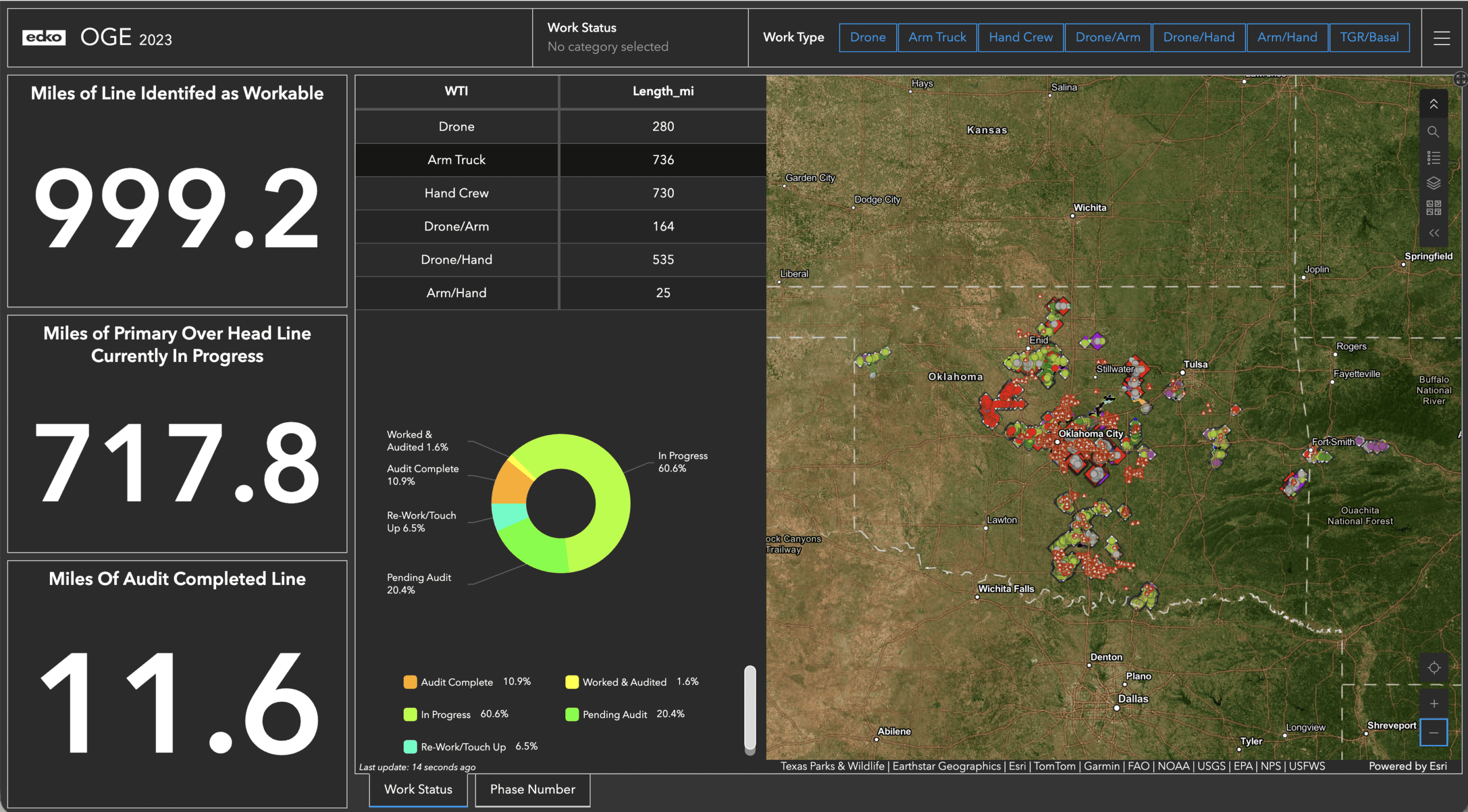Open the map layers icon

[x=1433, y=183]
